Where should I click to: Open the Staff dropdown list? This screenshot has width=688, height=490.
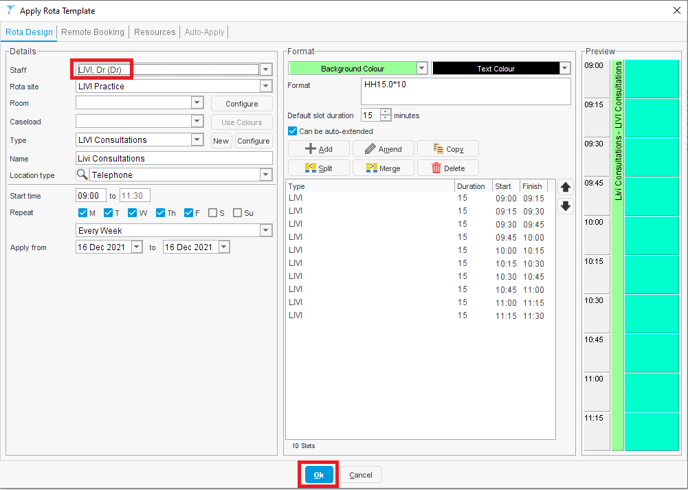[266, 70]
